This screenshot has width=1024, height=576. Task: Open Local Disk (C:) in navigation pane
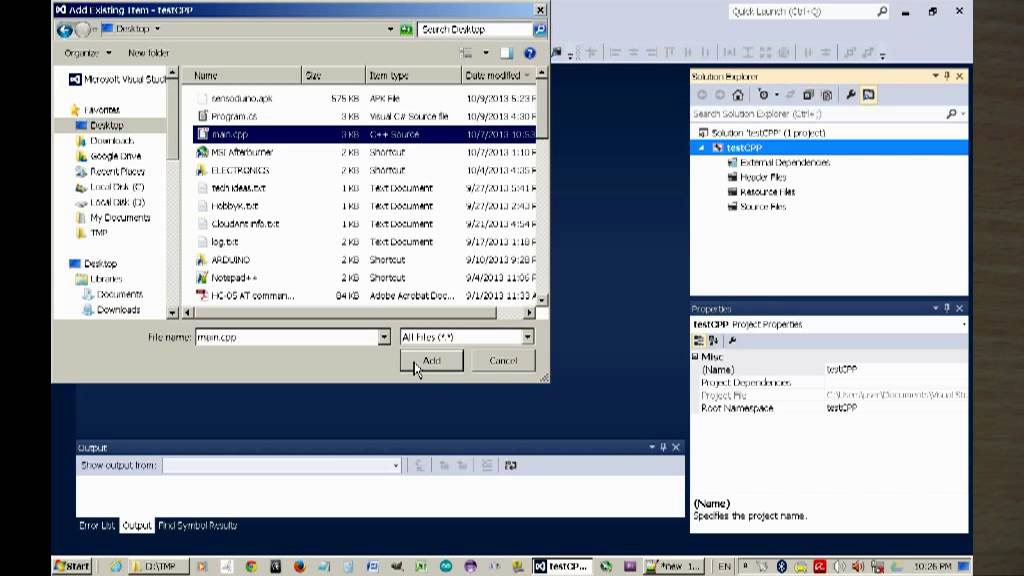point(117,187)
